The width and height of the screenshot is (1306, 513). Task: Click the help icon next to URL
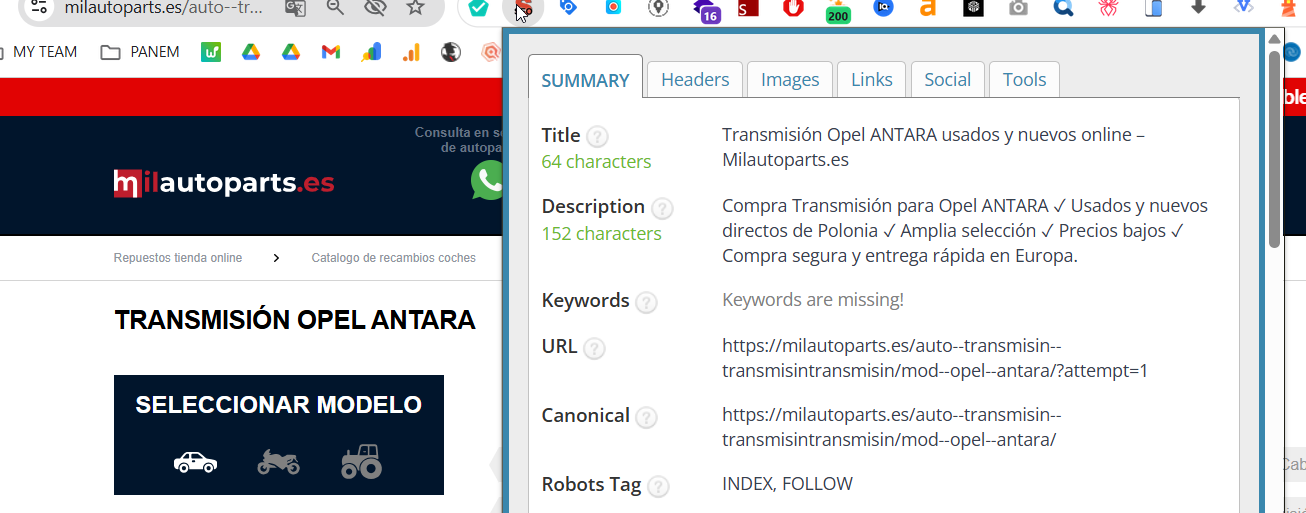pyautogui.click(x=594, y=349)
